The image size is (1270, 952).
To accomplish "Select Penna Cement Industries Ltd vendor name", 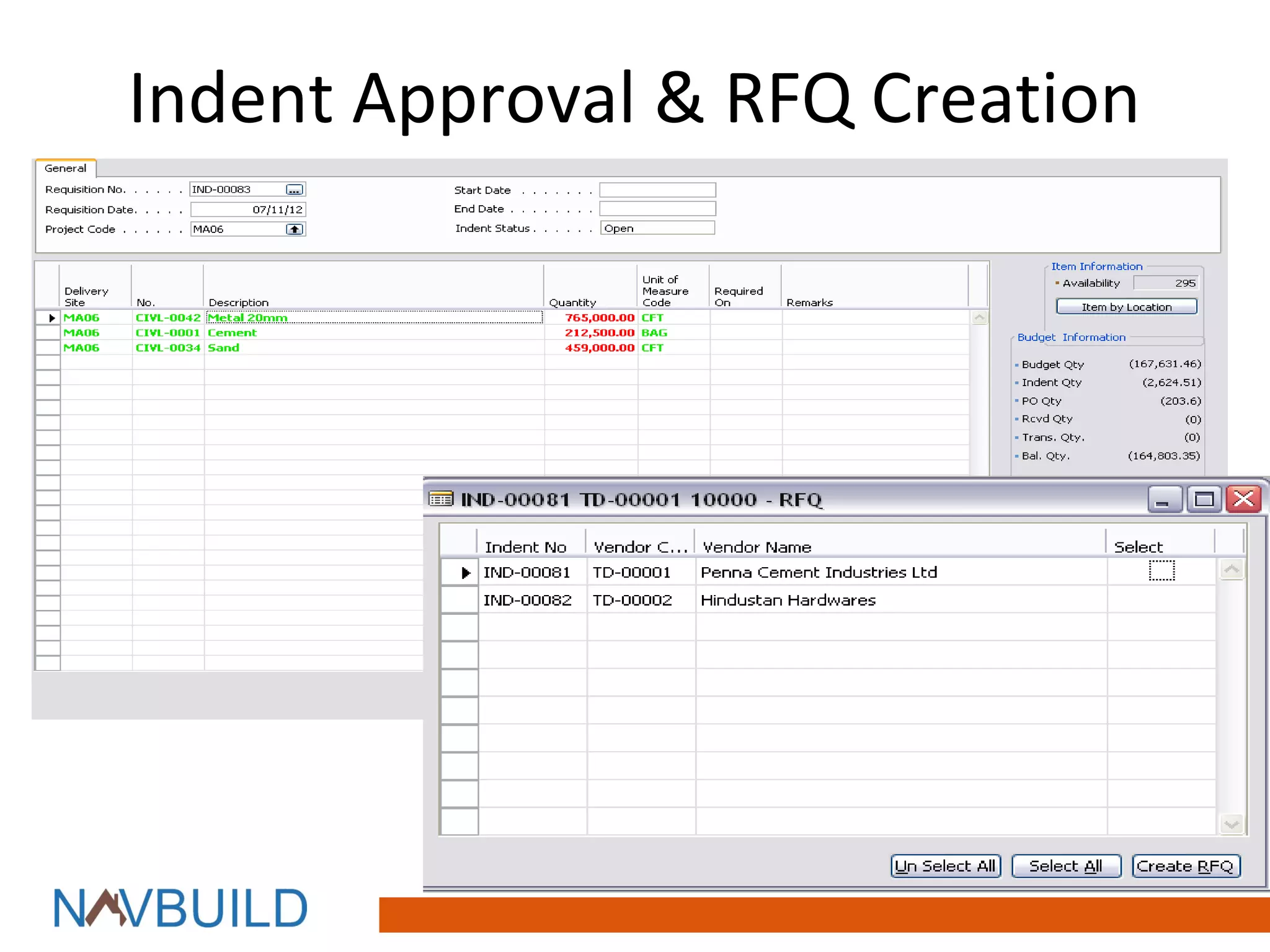I will (x=819, y=572).
